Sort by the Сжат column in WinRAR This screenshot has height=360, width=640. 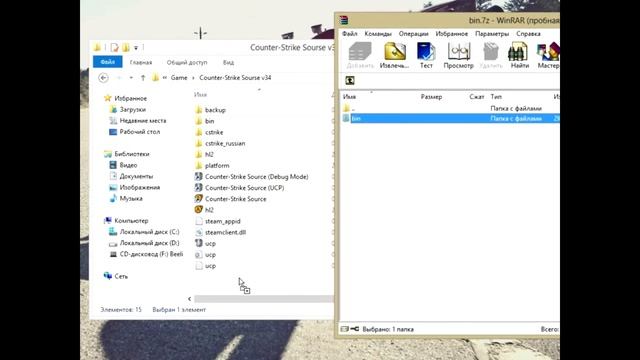[x=476, y=97]
